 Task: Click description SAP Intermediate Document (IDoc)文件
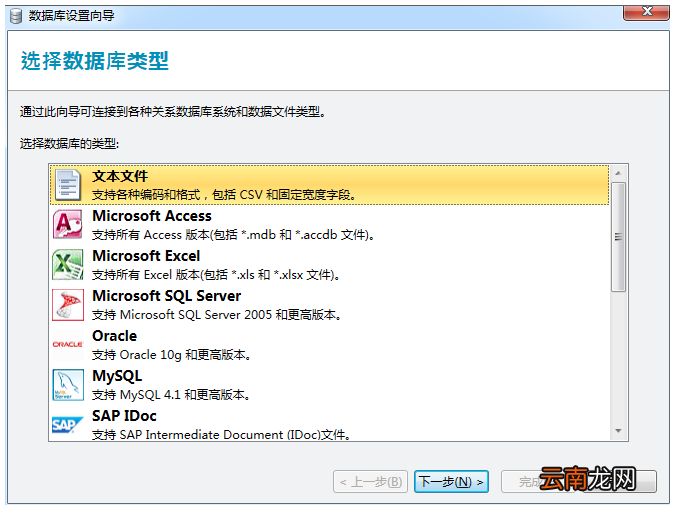pos(221,434)
